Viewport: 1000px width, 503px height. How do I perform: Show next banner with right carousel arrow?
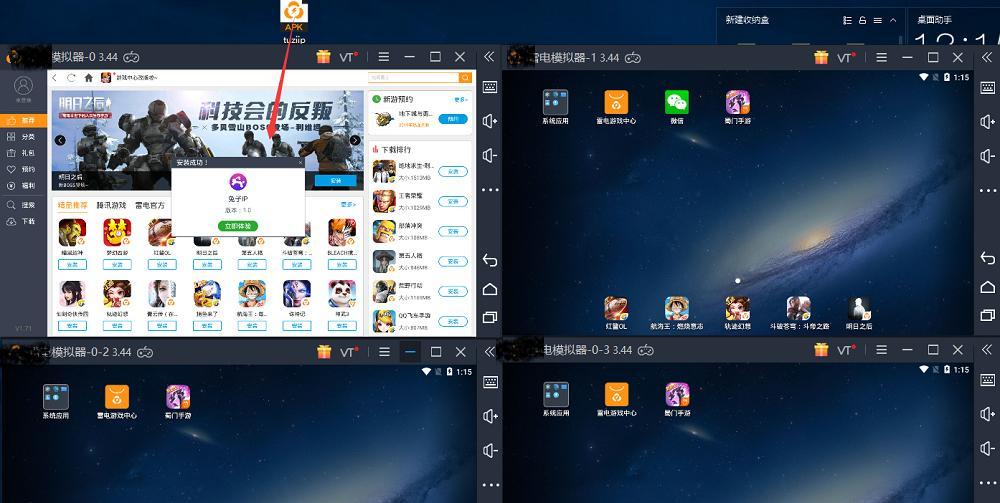point(355,140)
